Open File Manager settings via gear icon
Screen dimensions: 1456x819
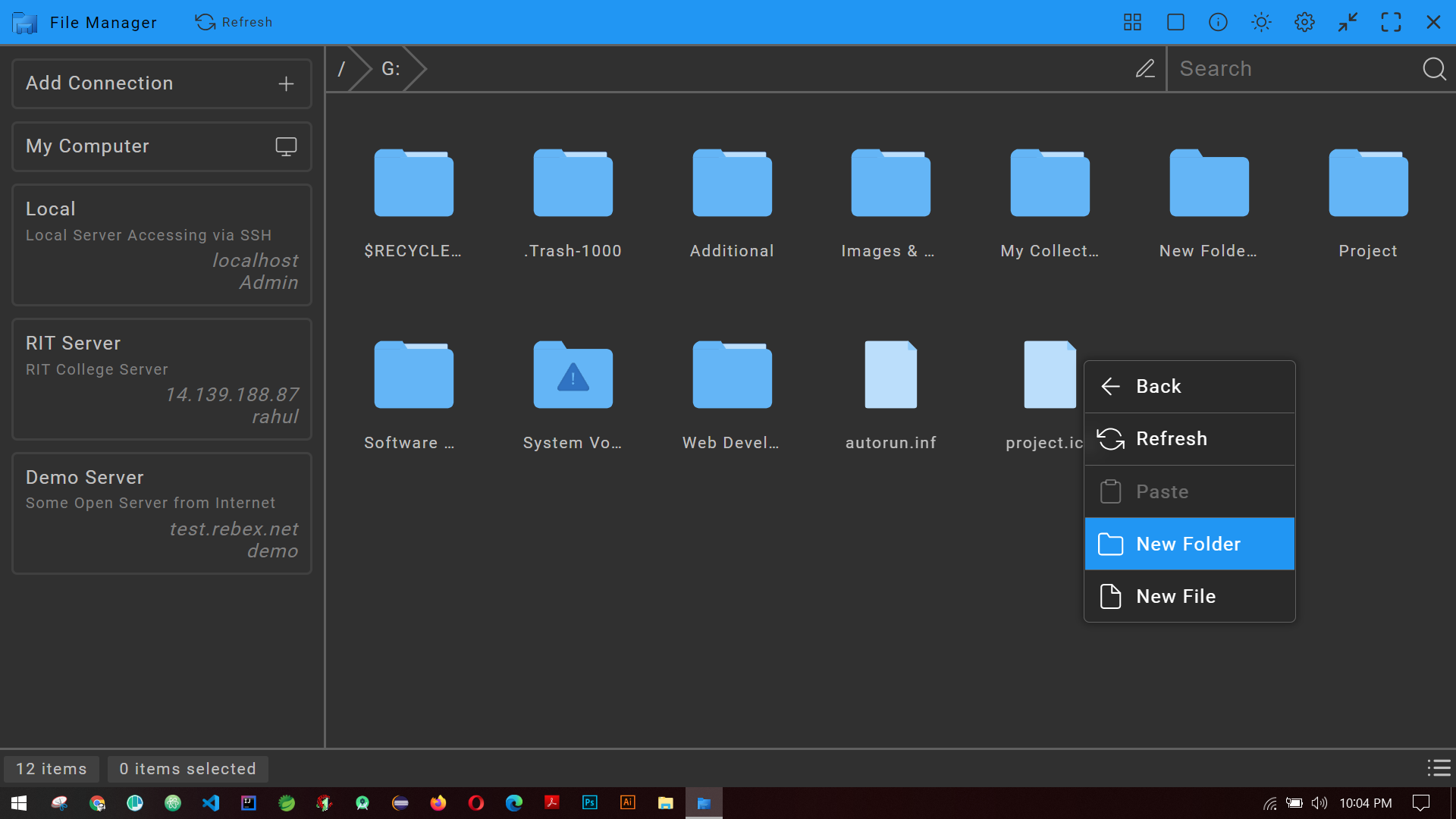click(x=1304, y=22)
